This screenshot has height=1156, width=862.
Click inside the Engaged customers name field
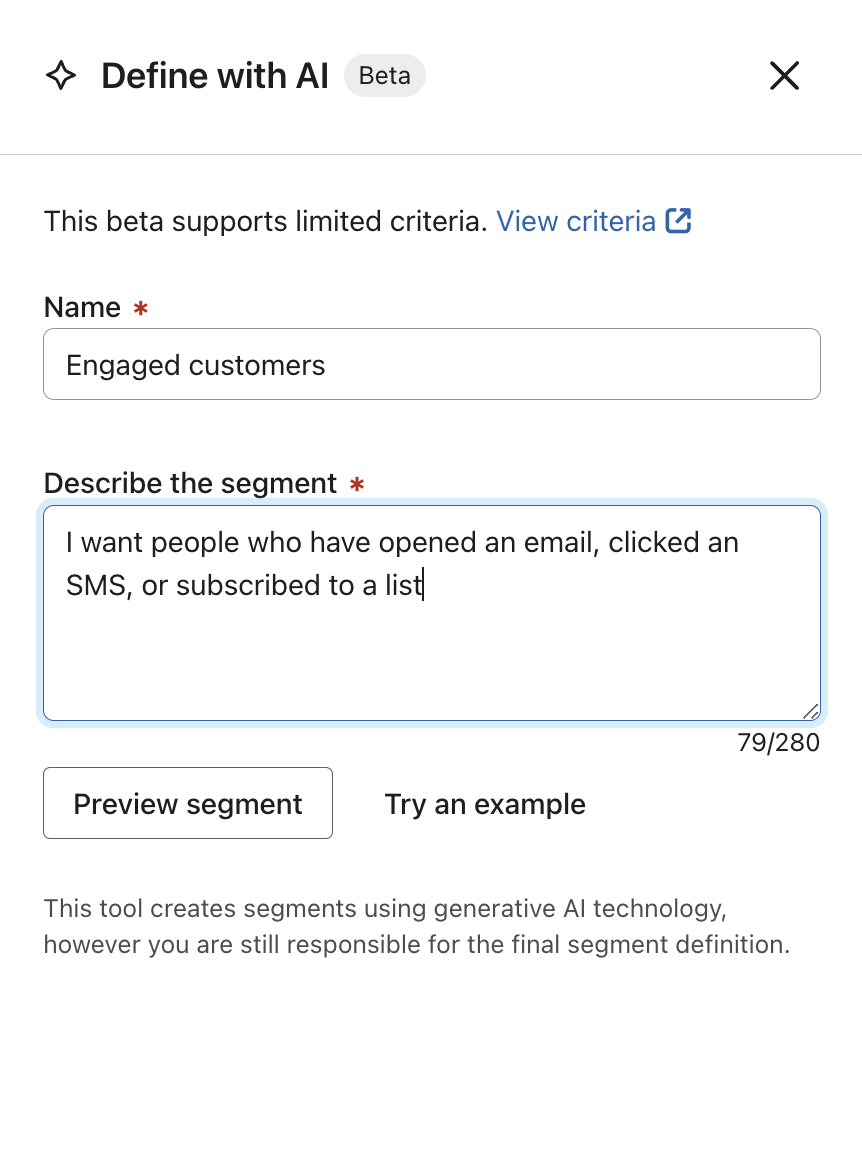tap(430, 364)
